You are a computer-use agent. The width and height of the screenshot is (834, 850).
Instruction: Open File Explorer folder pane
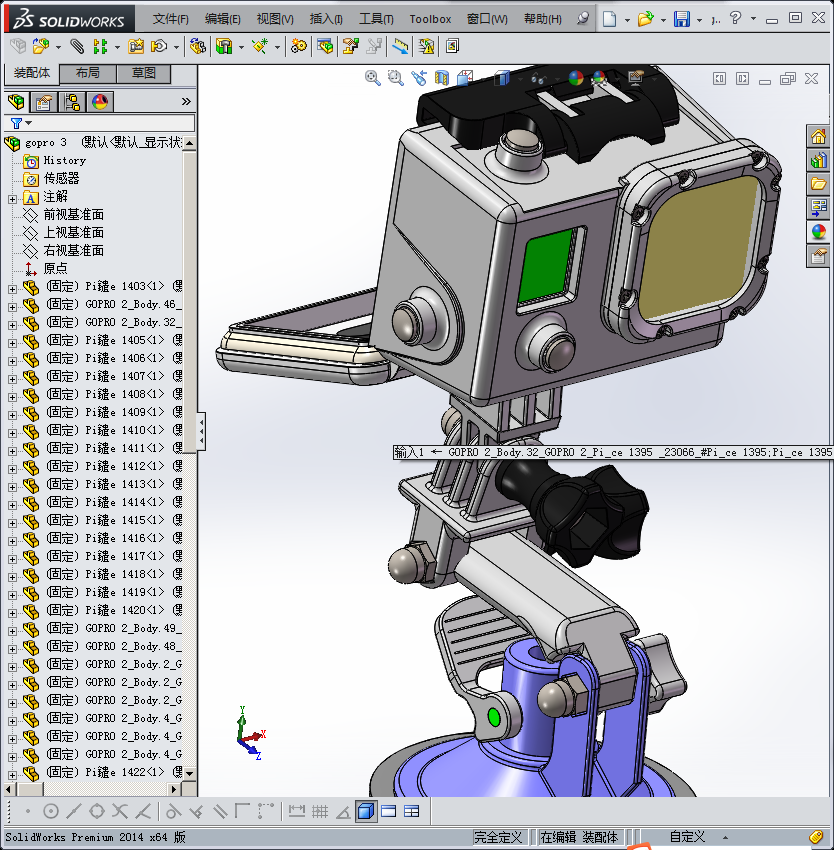pos(819,184)
